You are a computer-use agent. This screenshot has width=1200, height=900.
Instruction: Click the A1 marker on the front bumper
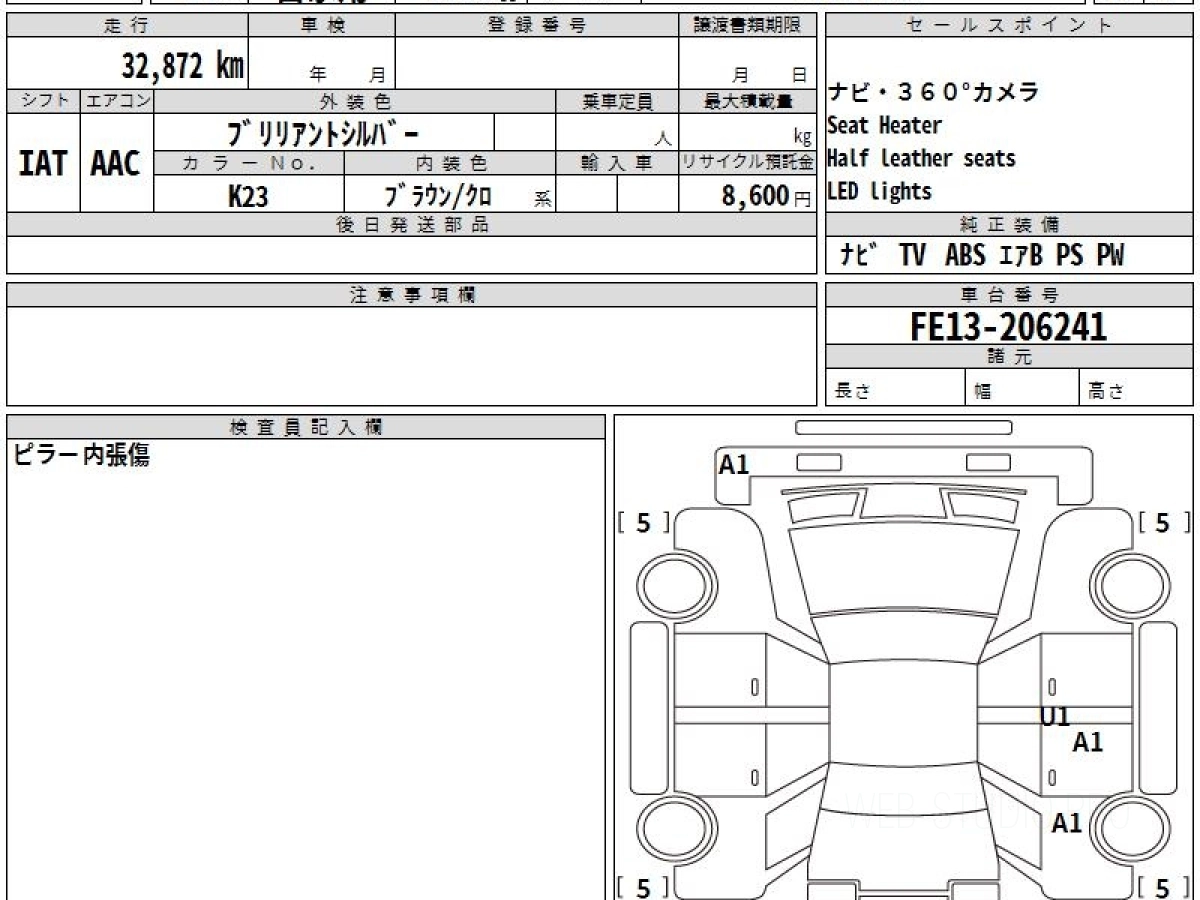[734, 465]
